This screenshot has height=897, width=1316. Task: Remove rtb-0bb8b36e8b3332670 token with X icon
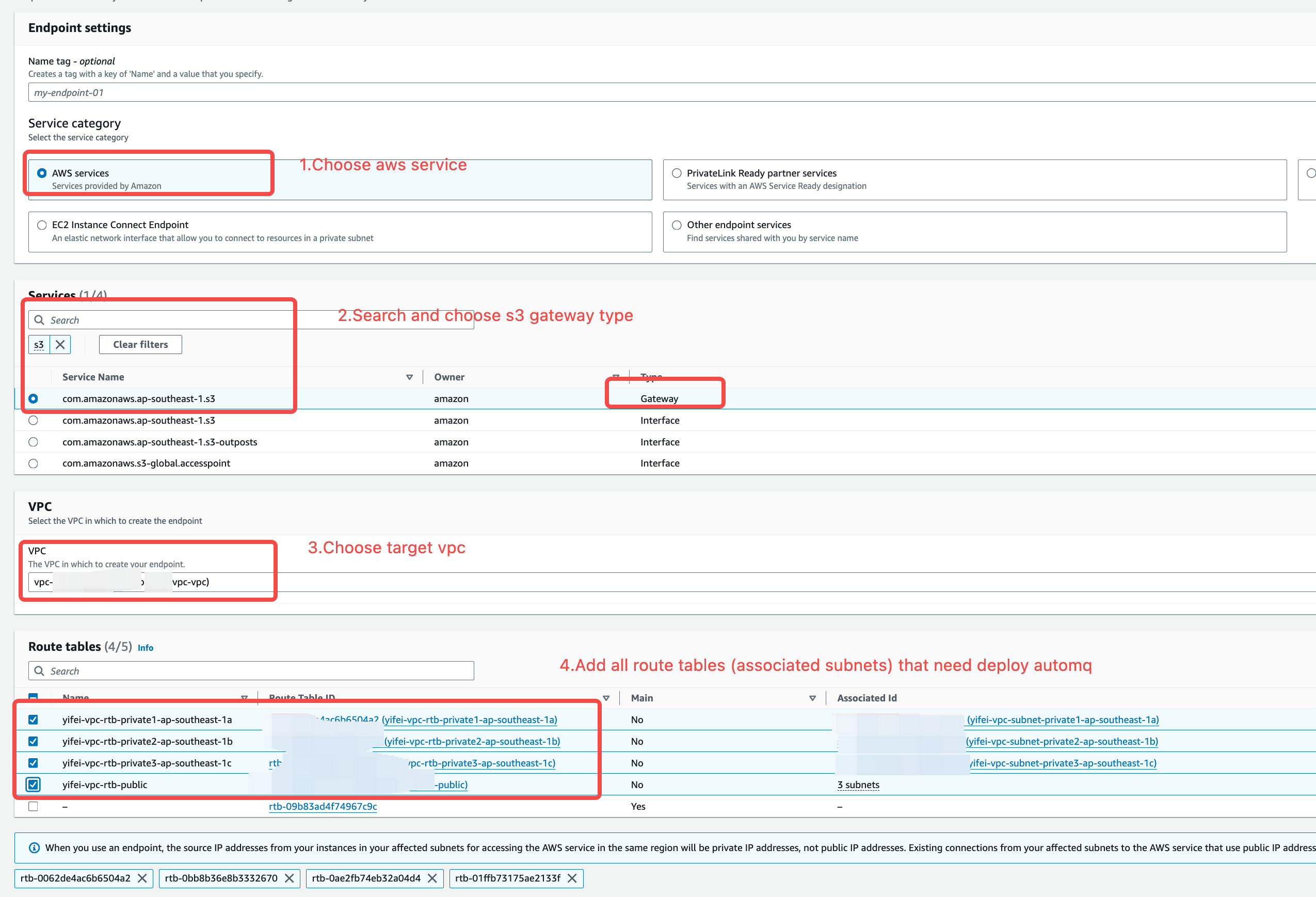(x=290, y=878)
